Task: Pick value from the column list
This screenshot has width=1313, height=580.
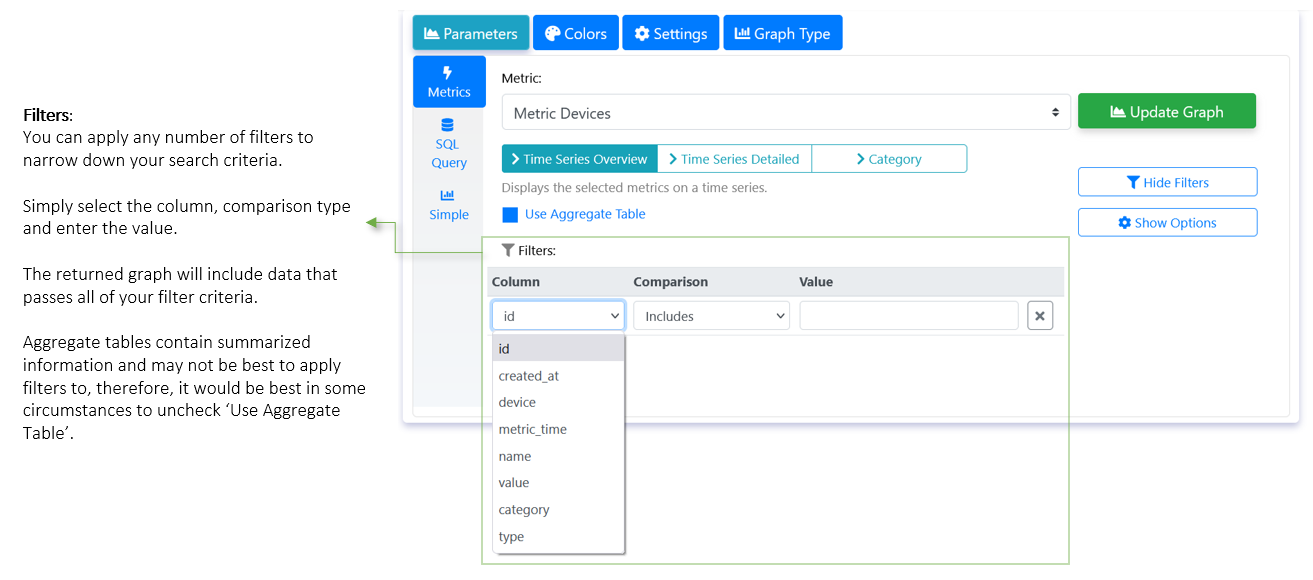Action: coord(558,483)
